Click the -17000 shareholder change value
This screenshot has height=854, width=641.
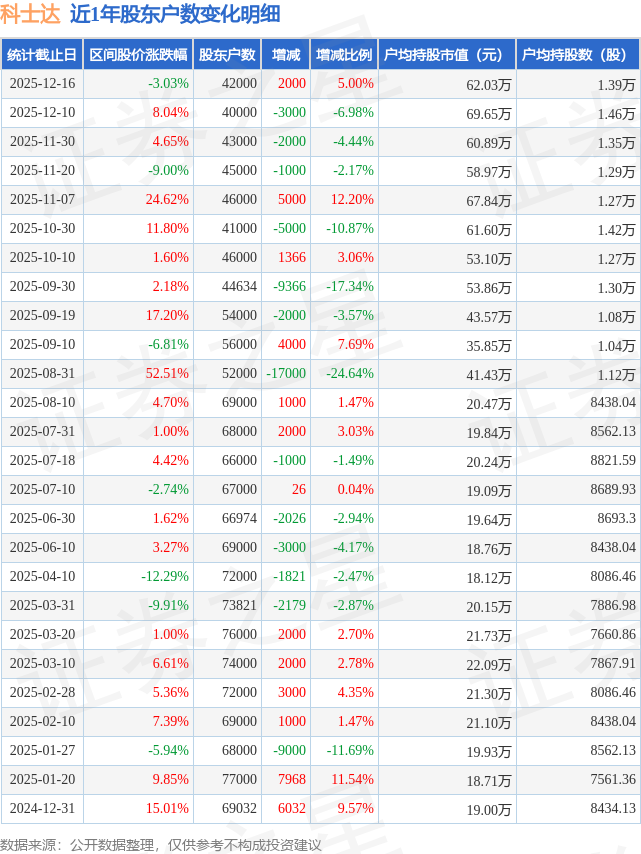[x=285, y=374]
